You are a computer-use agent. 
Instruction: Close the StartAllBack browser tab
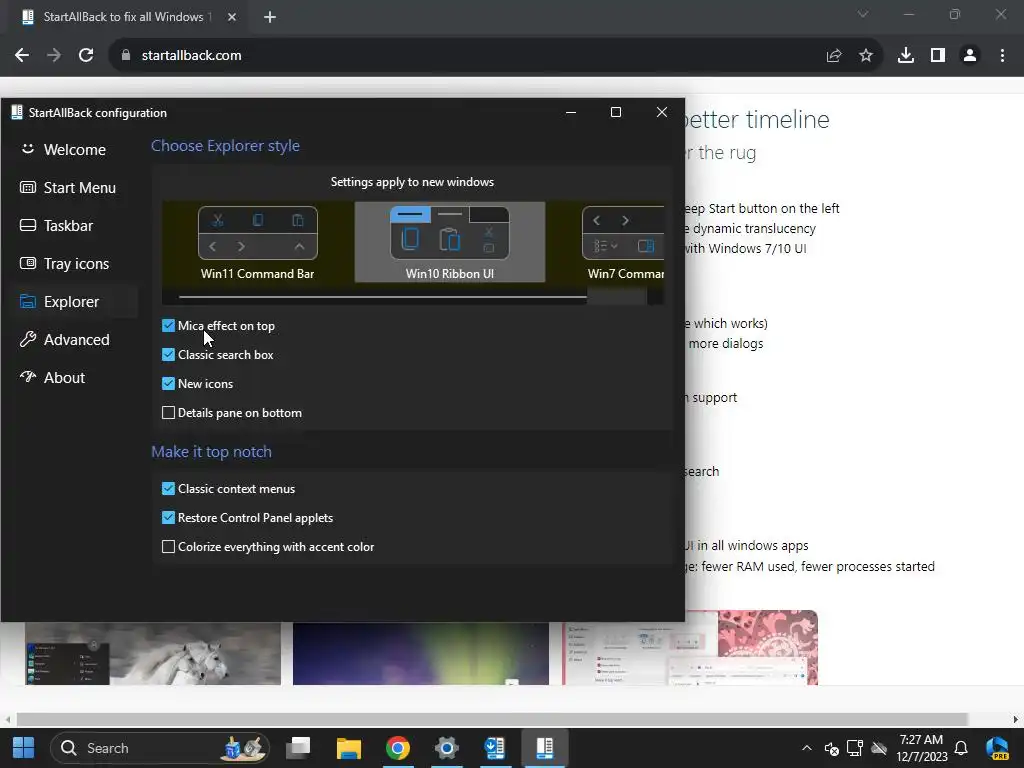click(232, 17)
